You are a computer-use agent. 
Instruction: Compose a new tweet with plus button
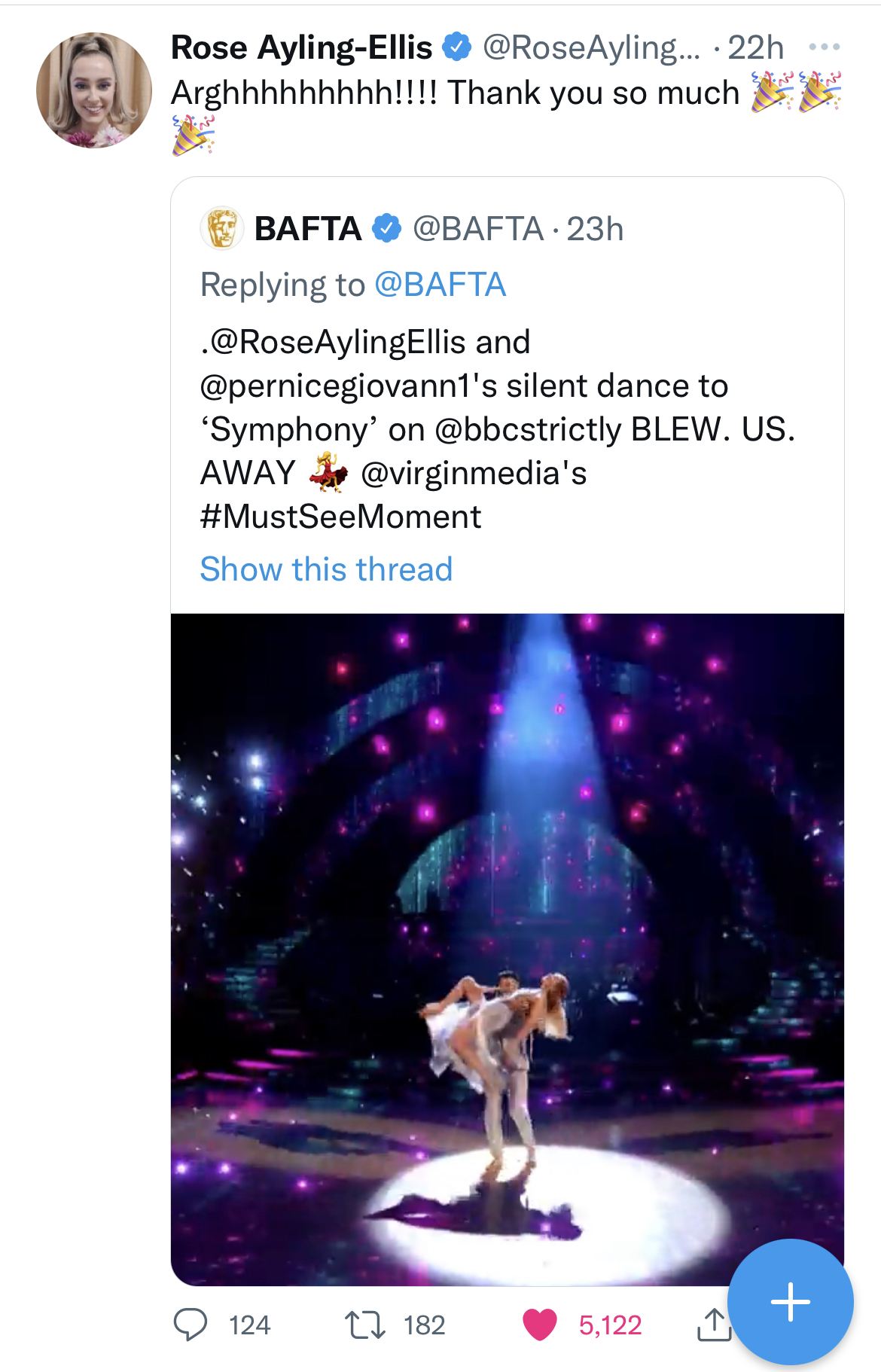pos(790,1301)
